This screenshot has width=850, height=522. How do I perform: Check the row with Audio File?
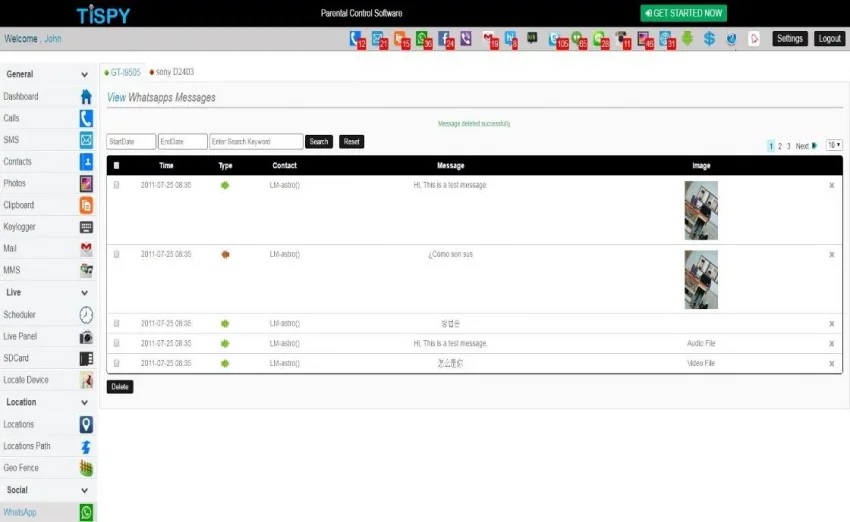(117, 343)
